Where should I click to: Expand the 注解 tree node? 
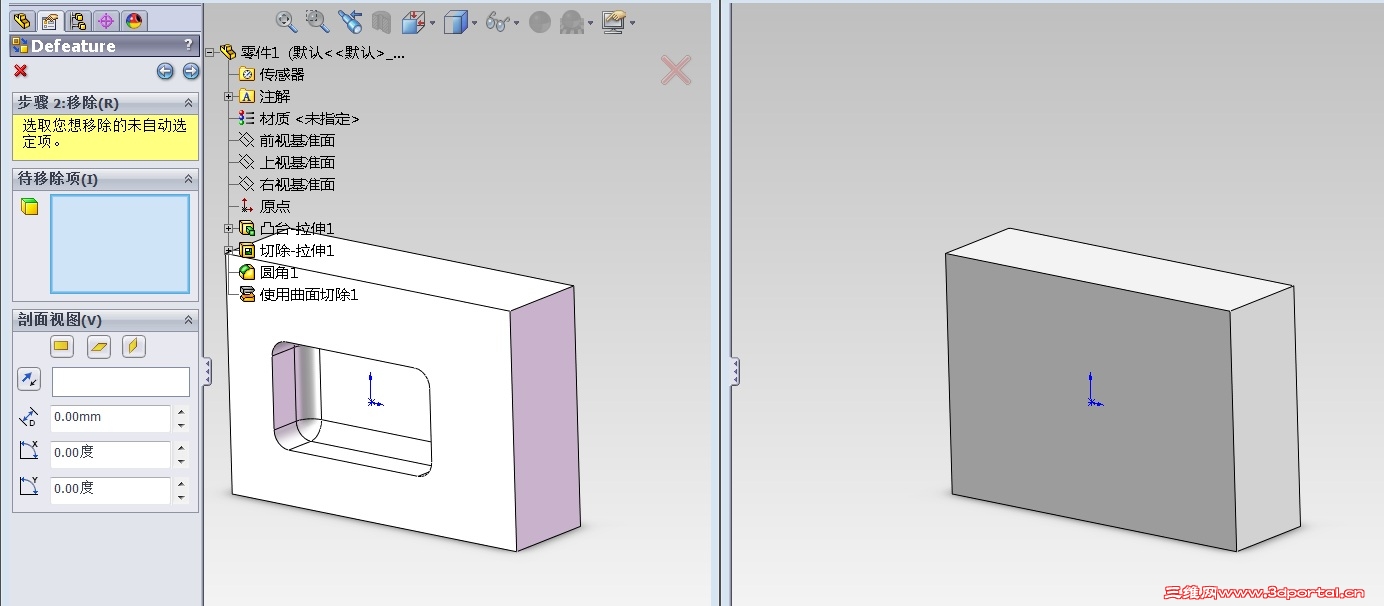228,96
